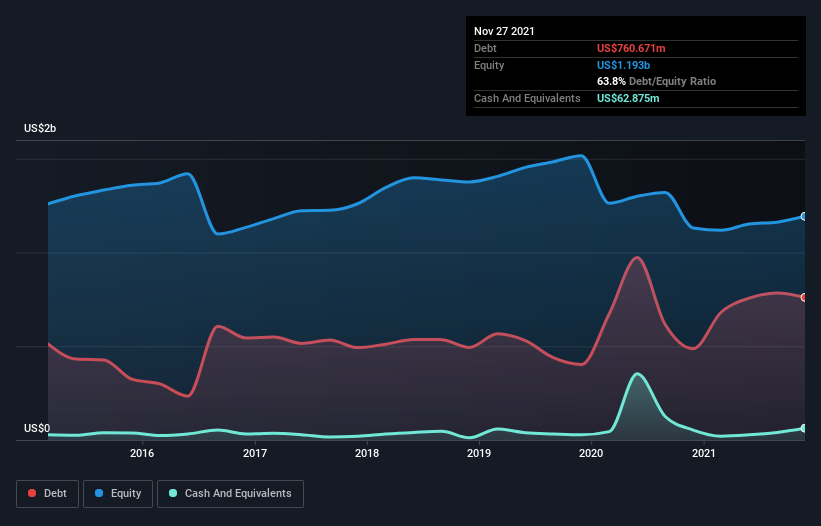This screenshot has height=526, width=821.
Task: Click the tooltip's Equity row label
Action: pyautogui.click(x=489, y=65)
